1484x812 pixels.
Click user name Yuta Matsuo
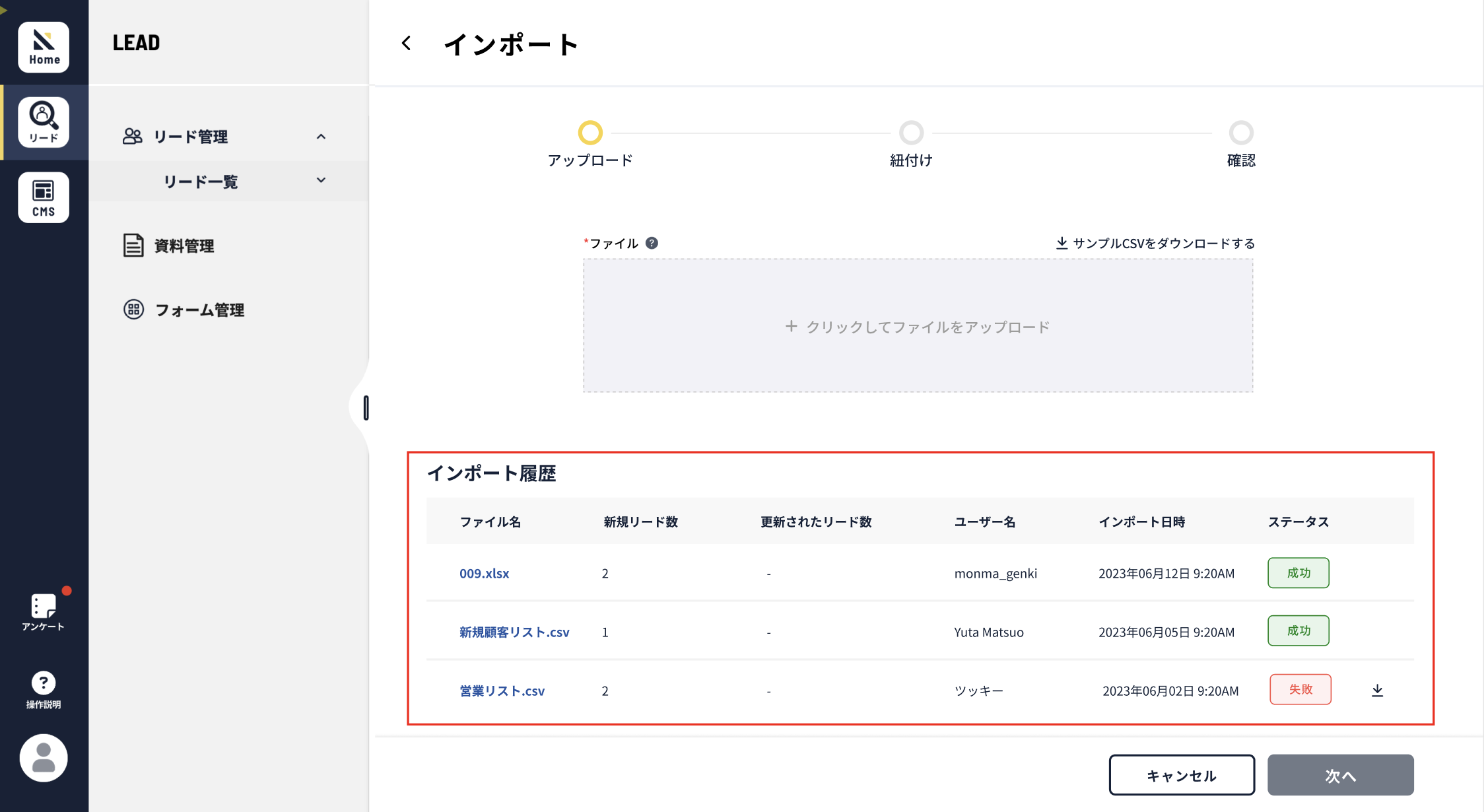pyautogui.click(x=988, y=632)
